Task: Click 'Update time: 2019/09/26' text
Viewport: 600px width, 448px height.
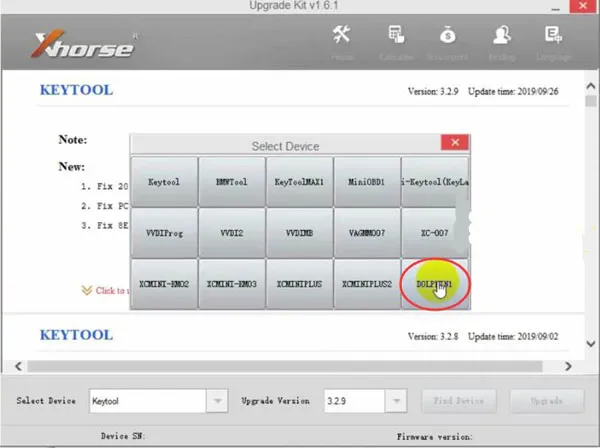Action: (x=513, y=92)
